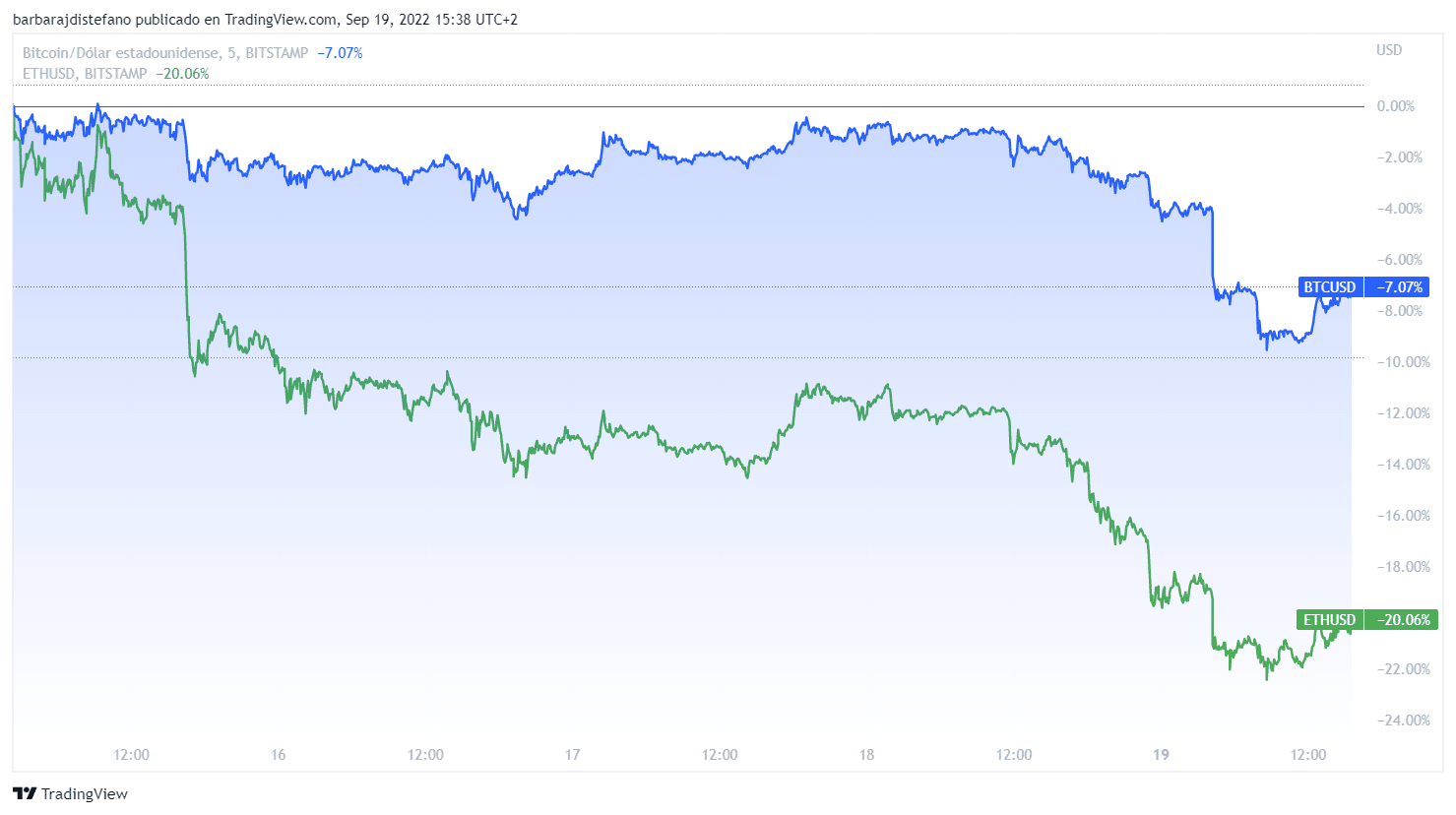Click date 17 on time axis
The image size is (1456, 815).
[573, 755]
